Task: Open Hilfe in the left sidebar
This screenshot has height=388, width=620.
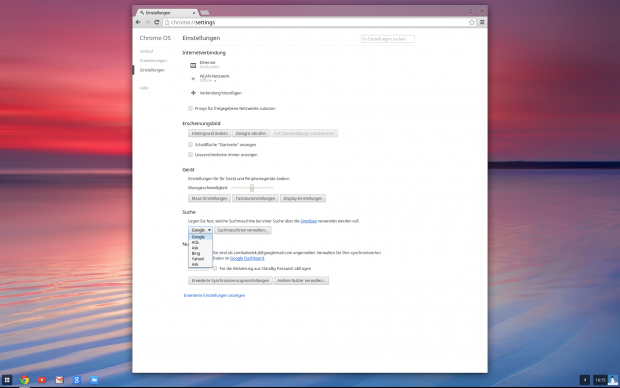Action: point(144,88)
